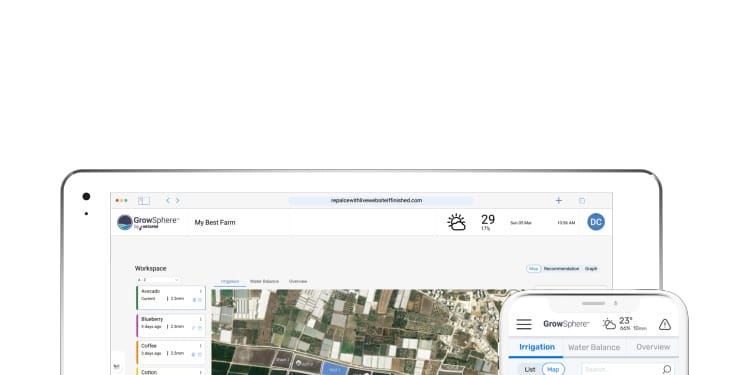The width and height of the screenshot is (749, 375).
Task: Click the temperature value 29 on tablet
Action: pos(488,220)
